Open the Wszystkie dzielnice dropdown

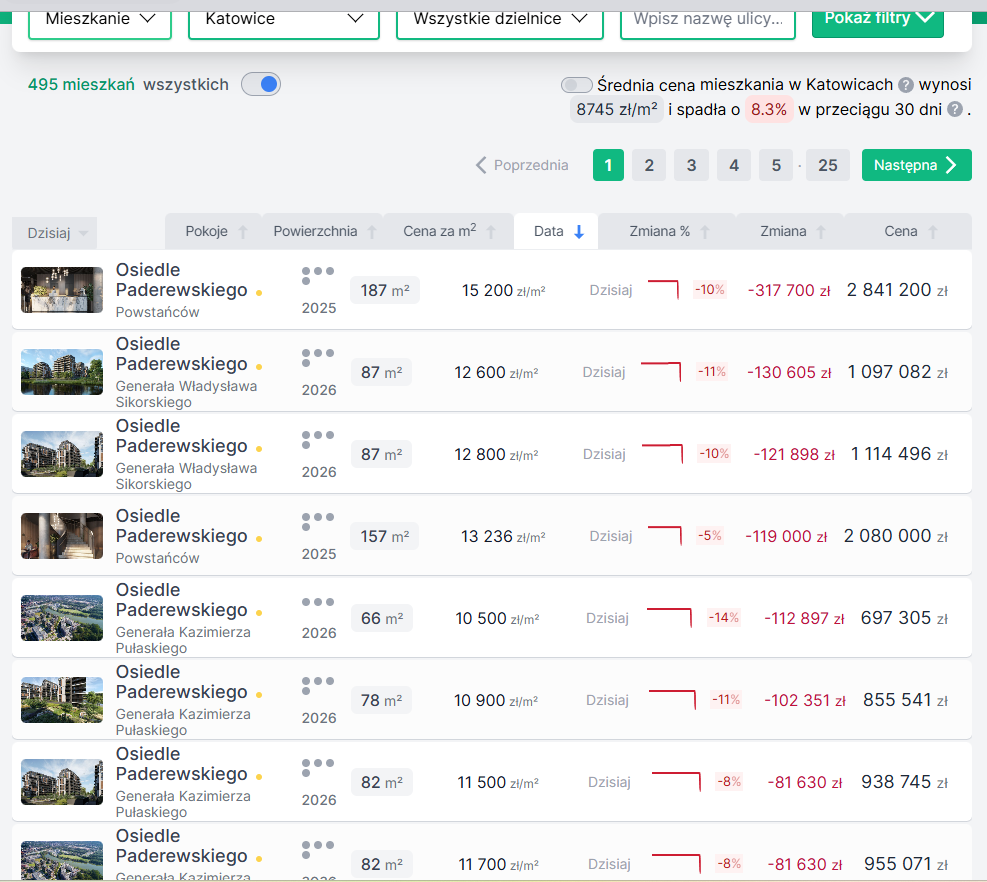[x=500, y=19]
